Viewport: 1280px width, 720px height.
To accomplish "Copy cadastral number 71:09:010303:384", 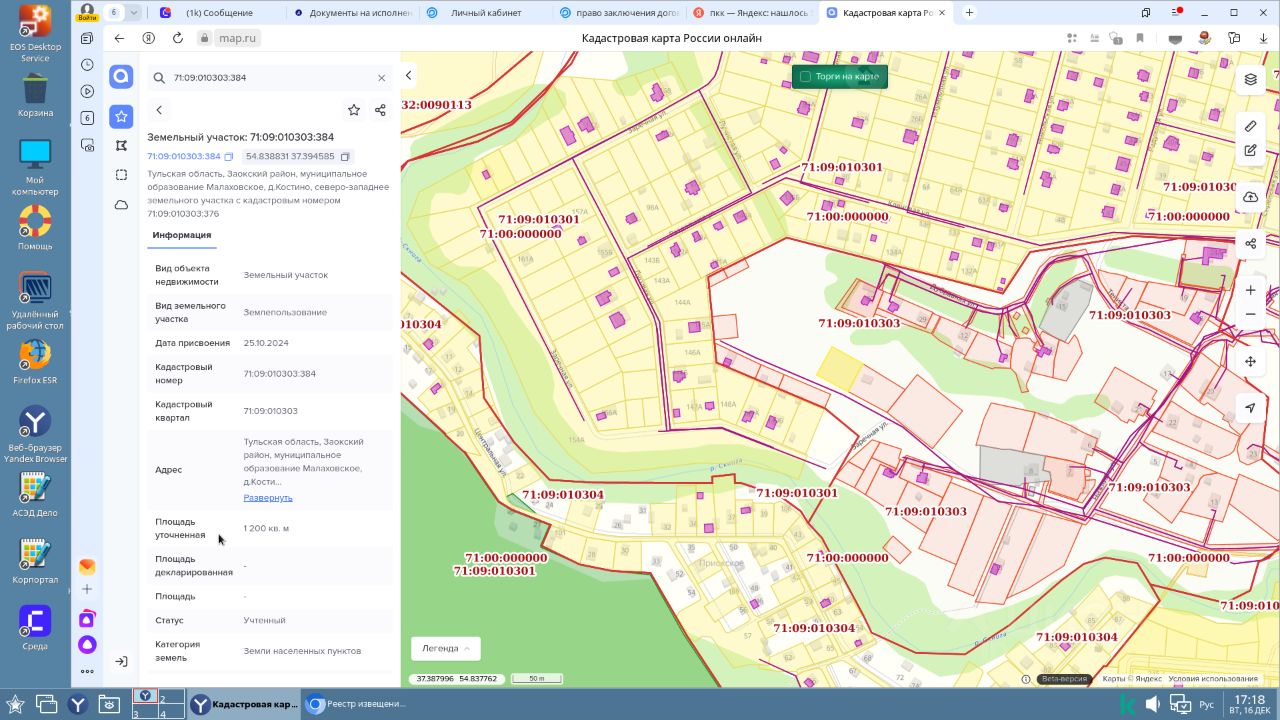I will pos(229,157).
